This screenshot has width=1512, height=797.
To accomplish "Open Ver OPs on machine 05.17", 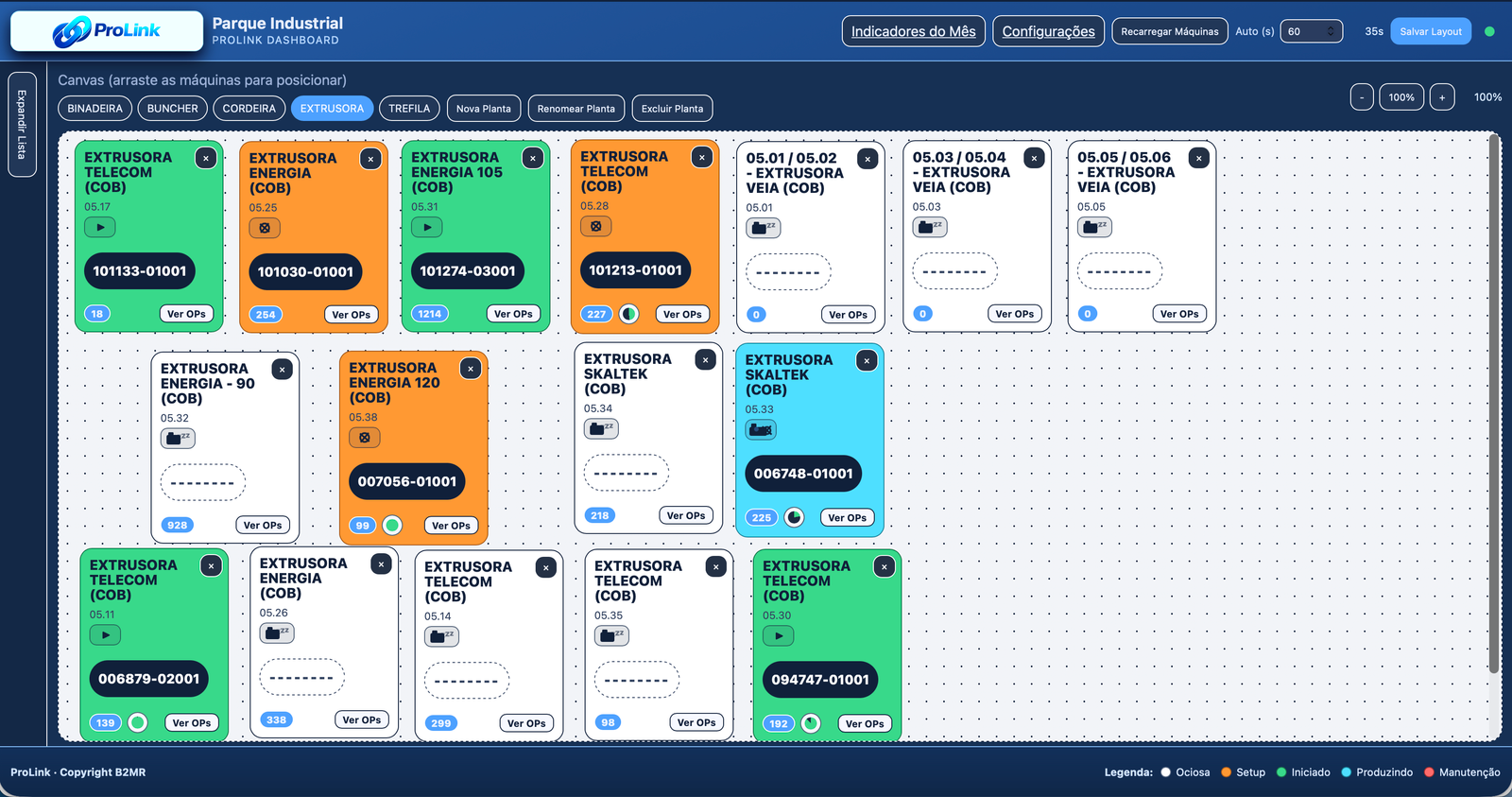I will [x=186, y=314].
